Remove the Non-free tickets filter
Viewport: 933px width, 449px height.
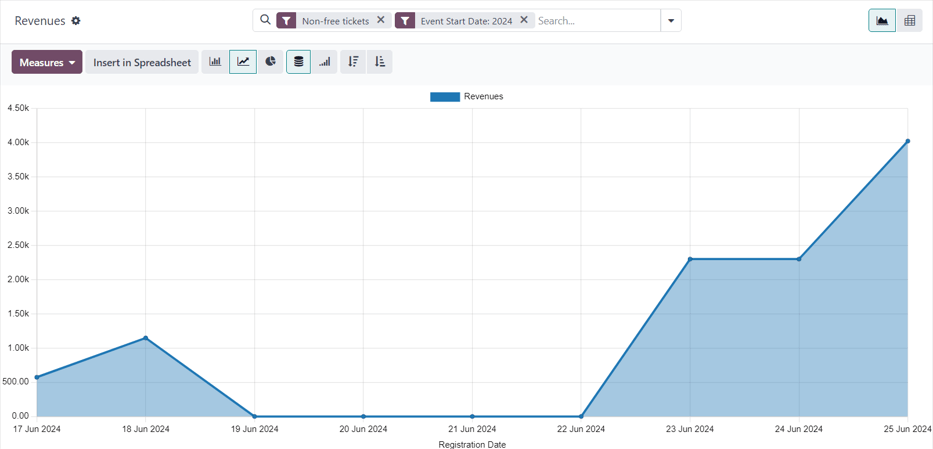(x=381, y=20)
